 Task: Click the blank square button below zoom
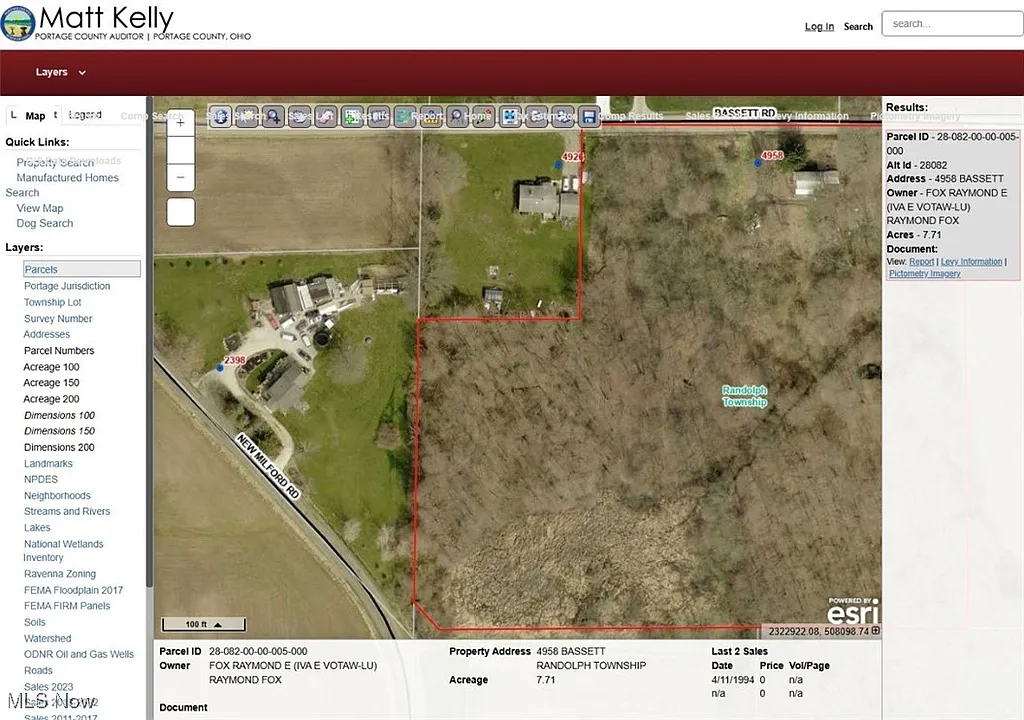[181, 212]
